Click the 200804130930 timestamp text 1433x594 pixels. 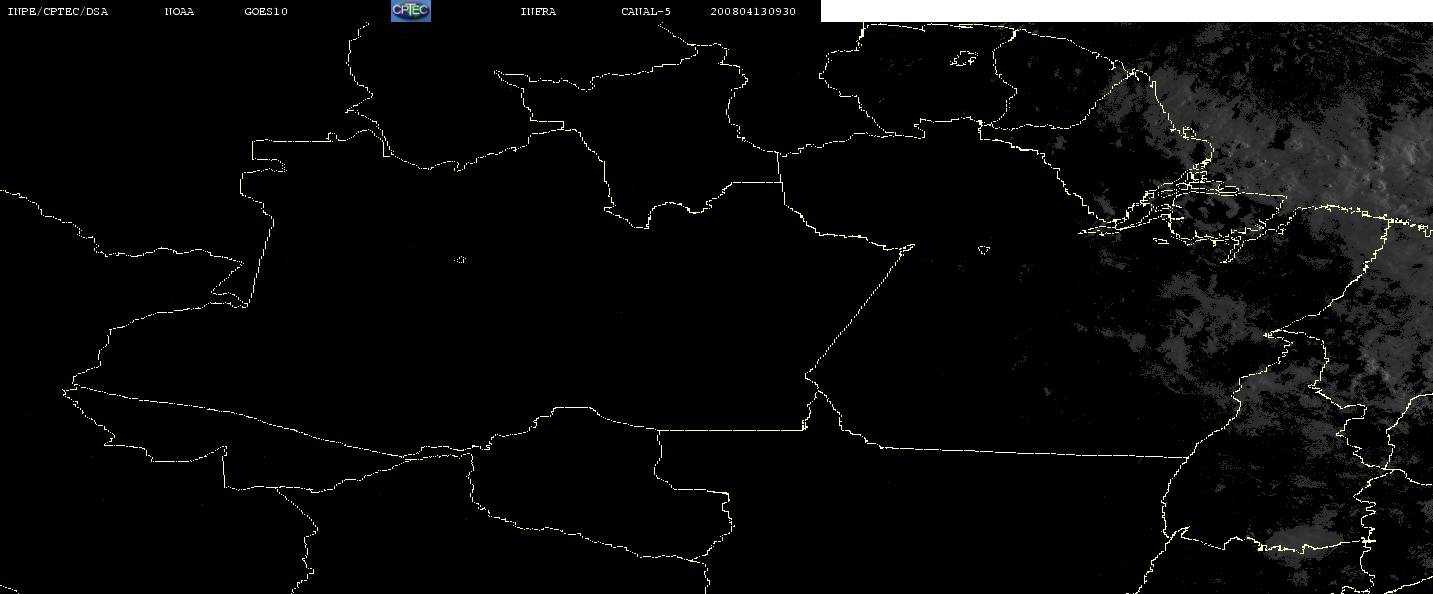[x=753, y=12]
